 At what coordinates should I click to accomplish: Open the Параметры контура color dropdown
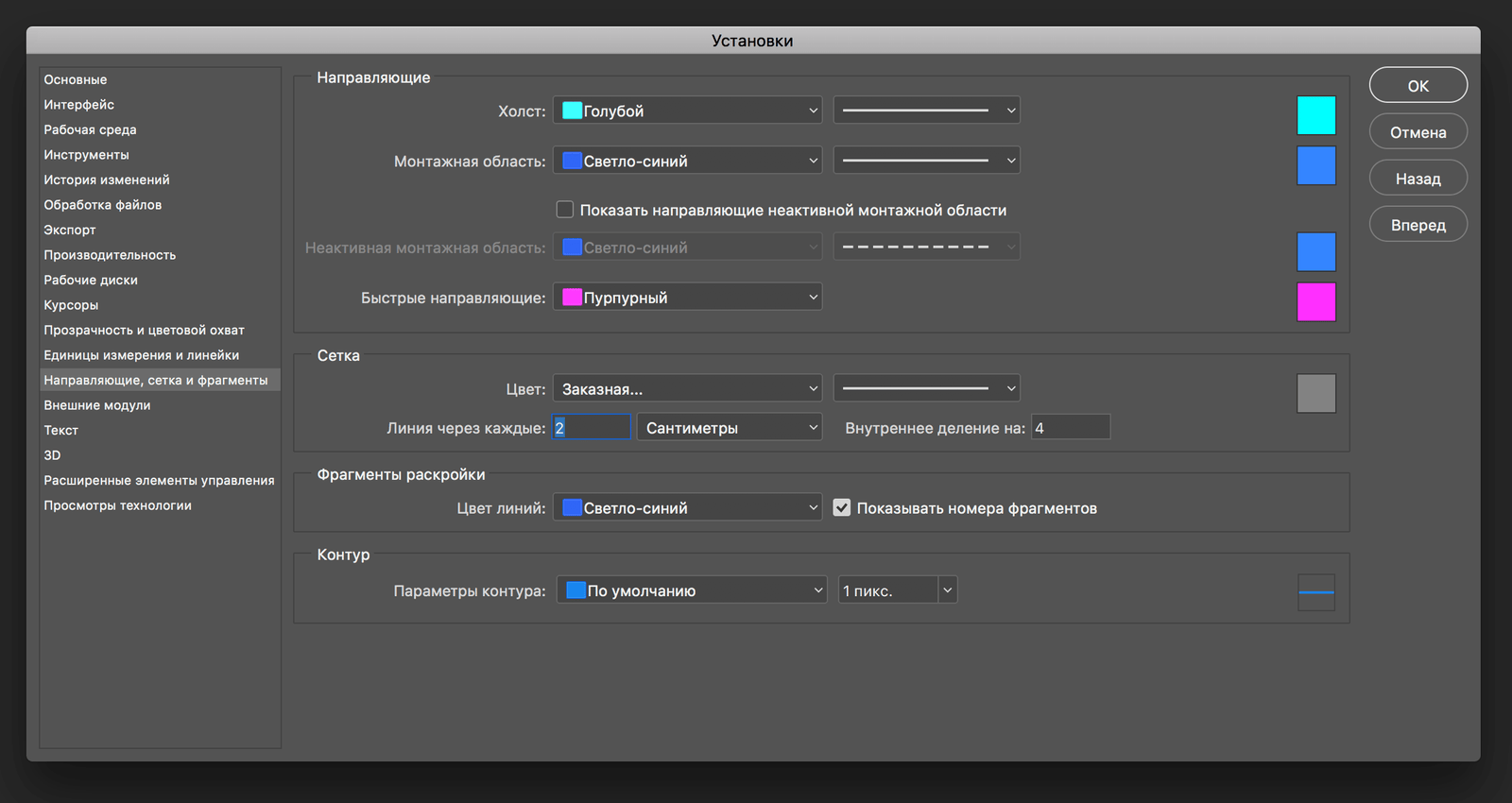(691, 590)
